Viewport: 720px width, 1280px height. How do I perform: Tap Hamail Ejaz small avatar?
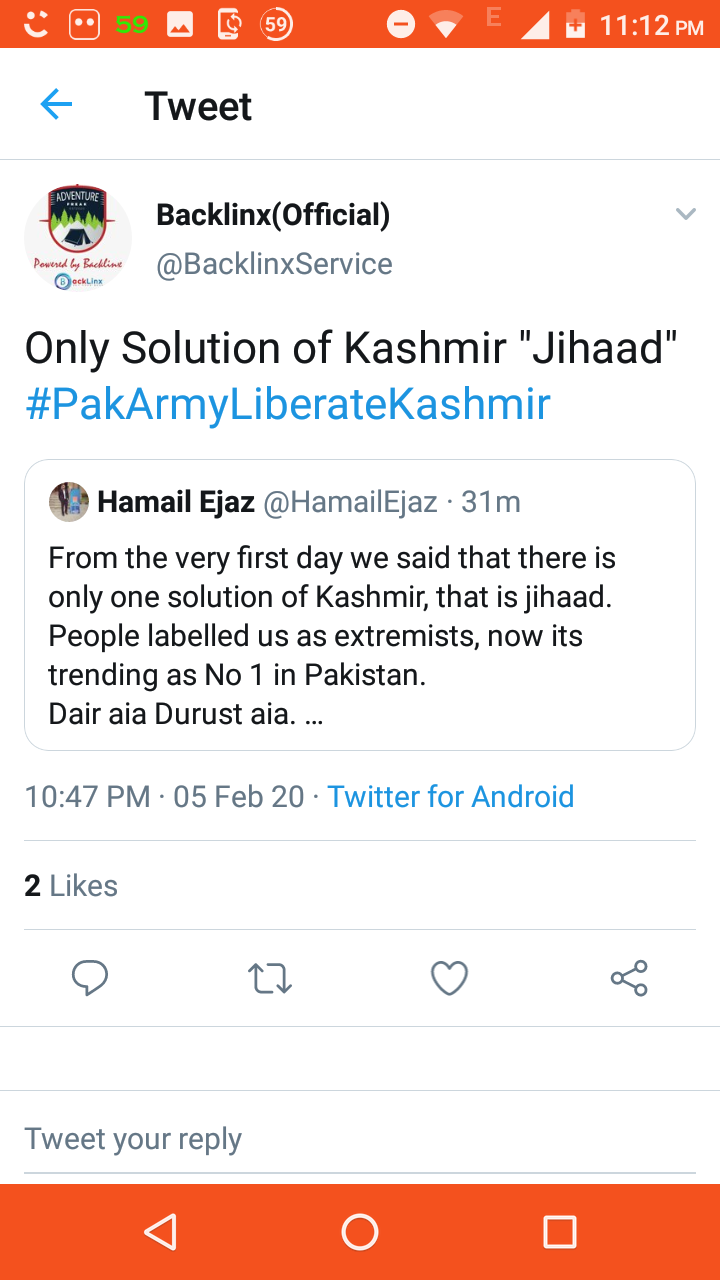[x=68, y=502]
